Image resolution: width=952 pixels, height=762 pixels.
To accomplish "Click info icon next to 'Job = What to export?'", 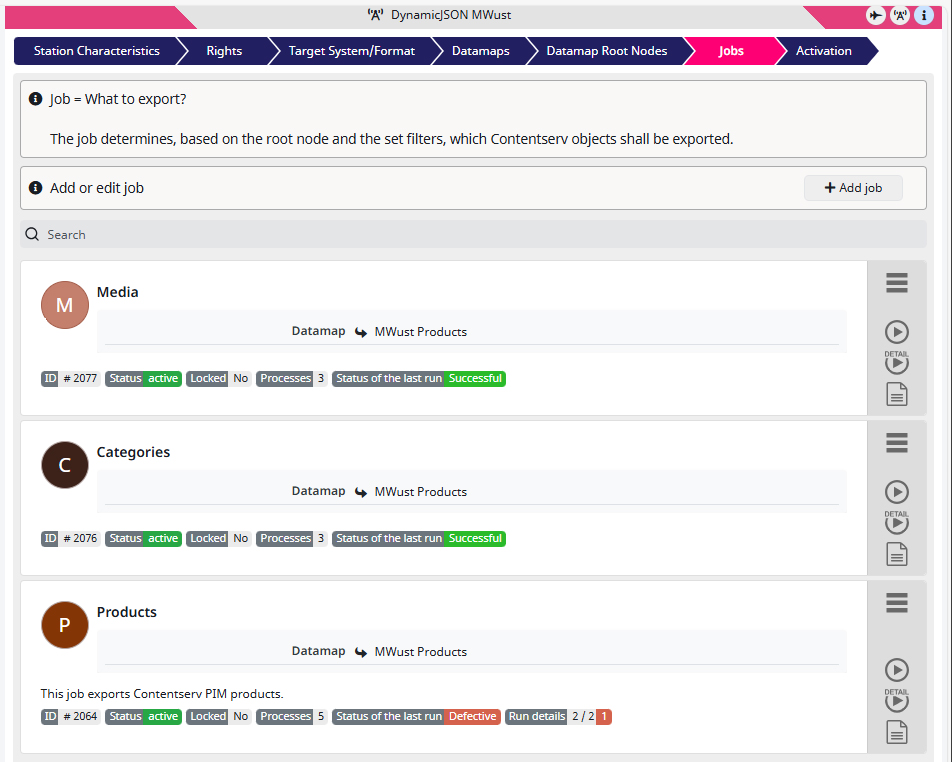I will [36, 98].
